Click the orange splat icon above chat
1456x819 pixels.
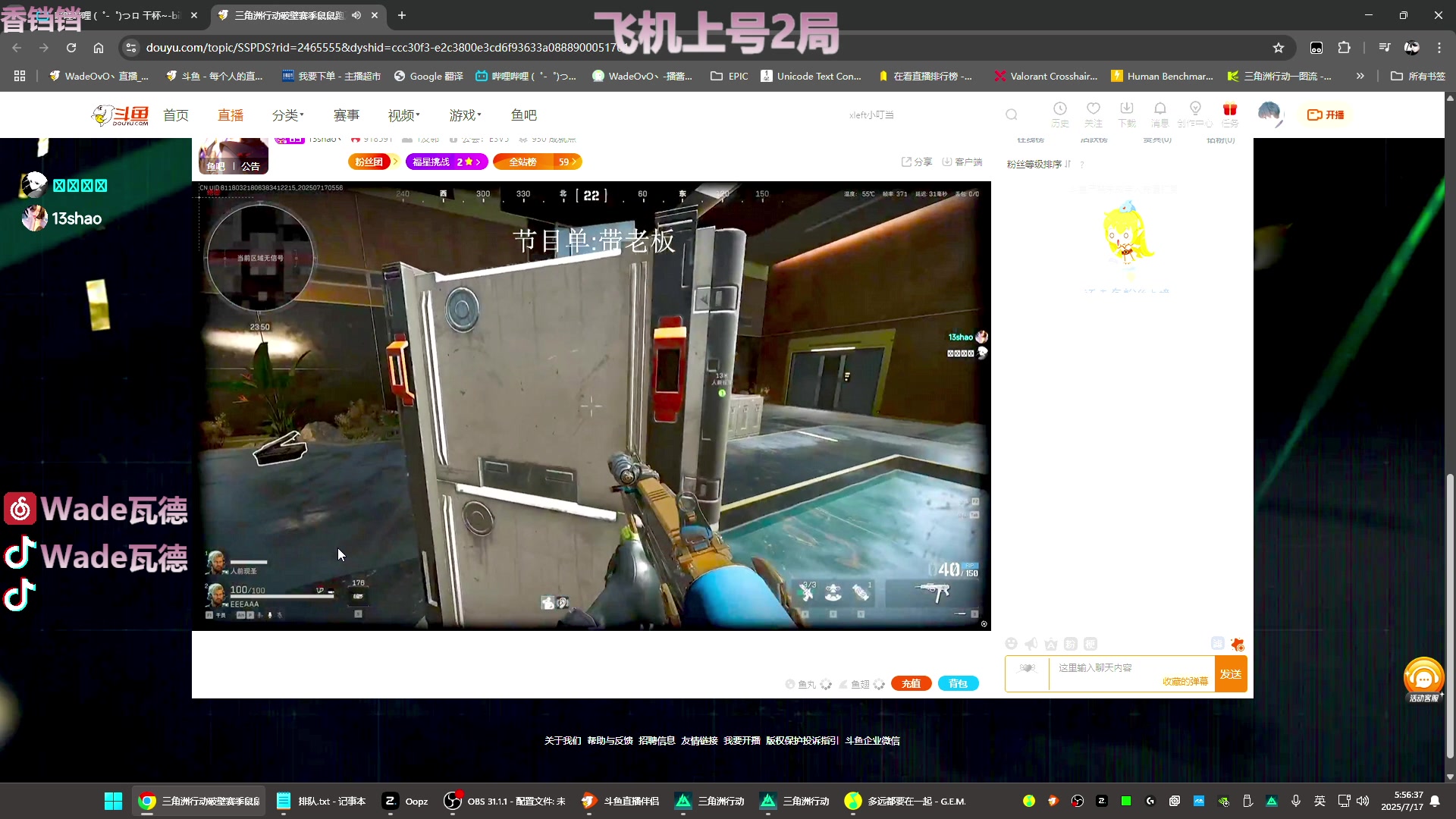(1238, 645)
